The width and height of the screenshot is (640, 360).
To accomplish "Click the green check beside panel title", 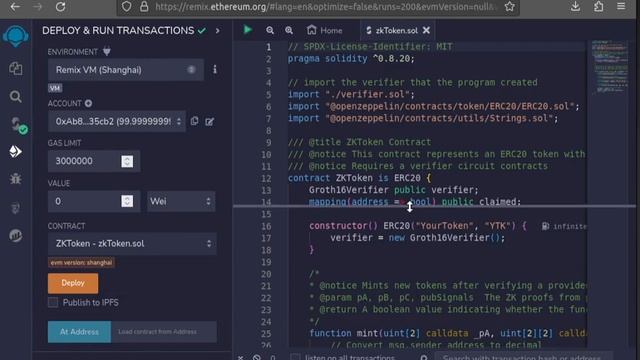I will [202, 31].
